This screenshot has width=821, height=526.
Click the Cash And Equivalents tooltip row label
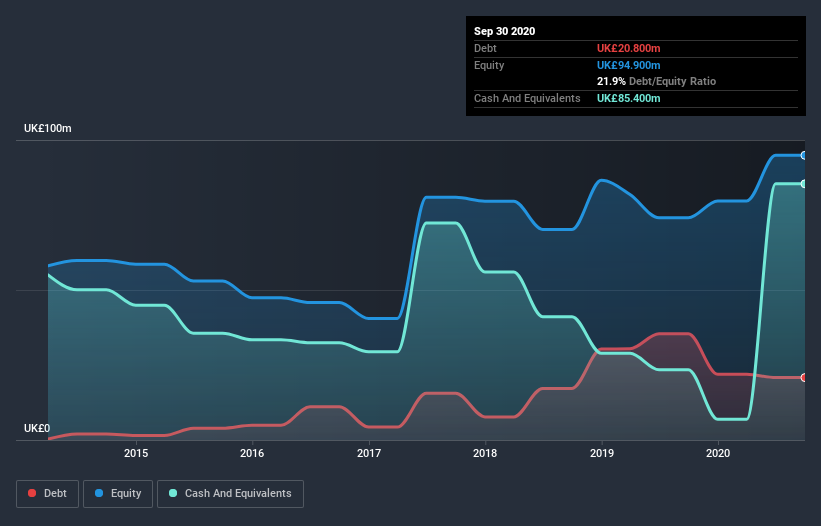527,98
